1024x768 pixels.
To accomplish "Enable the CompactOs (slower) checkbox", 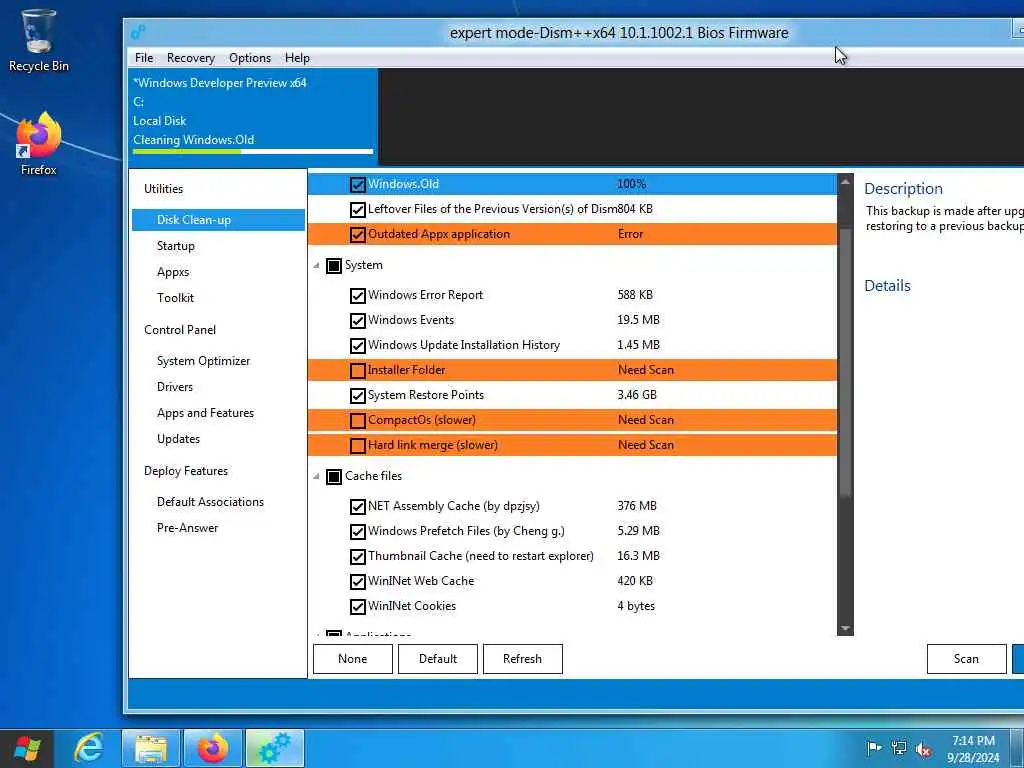I will (x=357, y=421).
